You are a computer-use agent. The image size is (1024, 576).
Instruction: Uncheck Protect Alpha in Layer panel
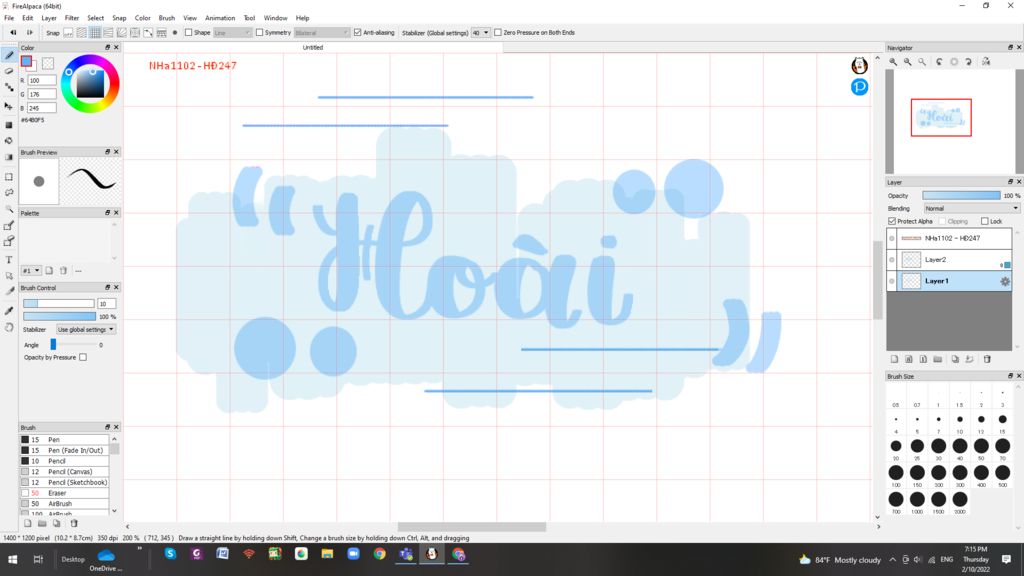click(892, 221)
